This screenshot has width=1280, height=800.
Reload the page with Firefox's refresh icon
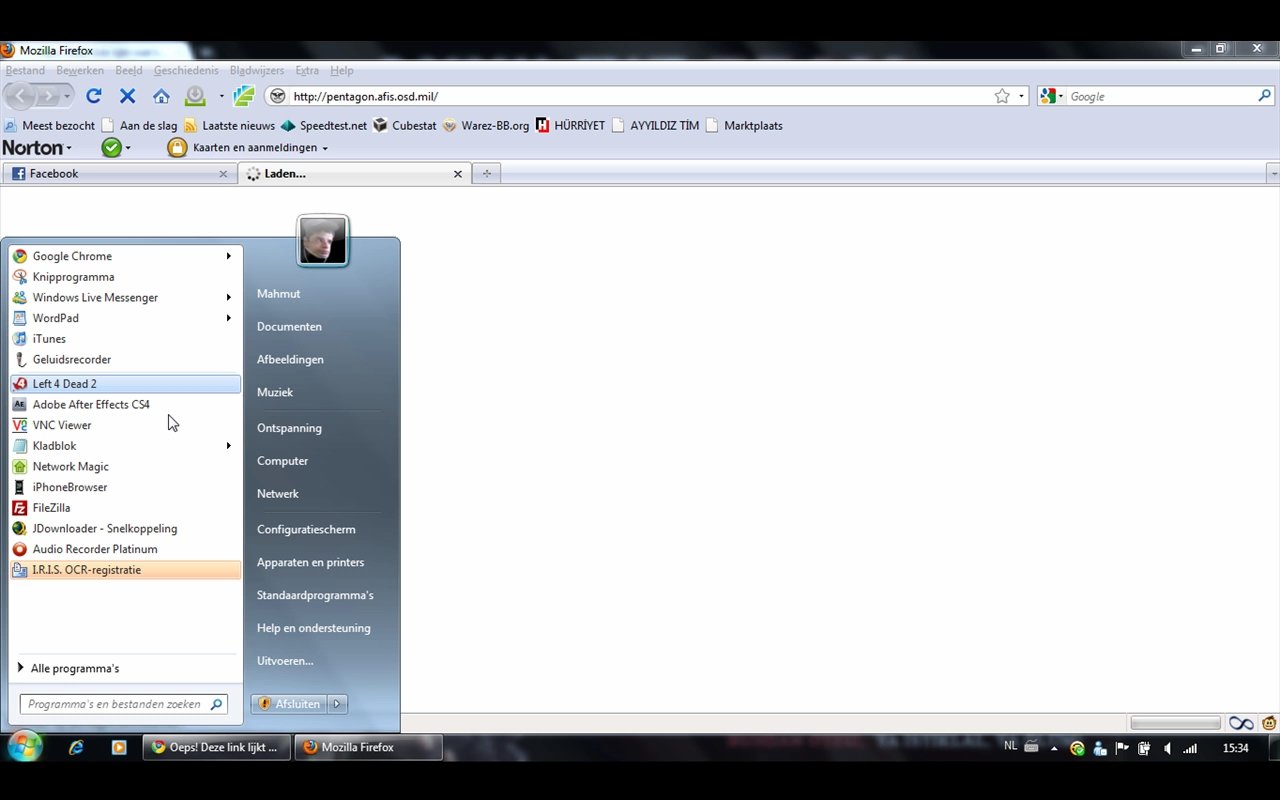(x=94, y=96)
